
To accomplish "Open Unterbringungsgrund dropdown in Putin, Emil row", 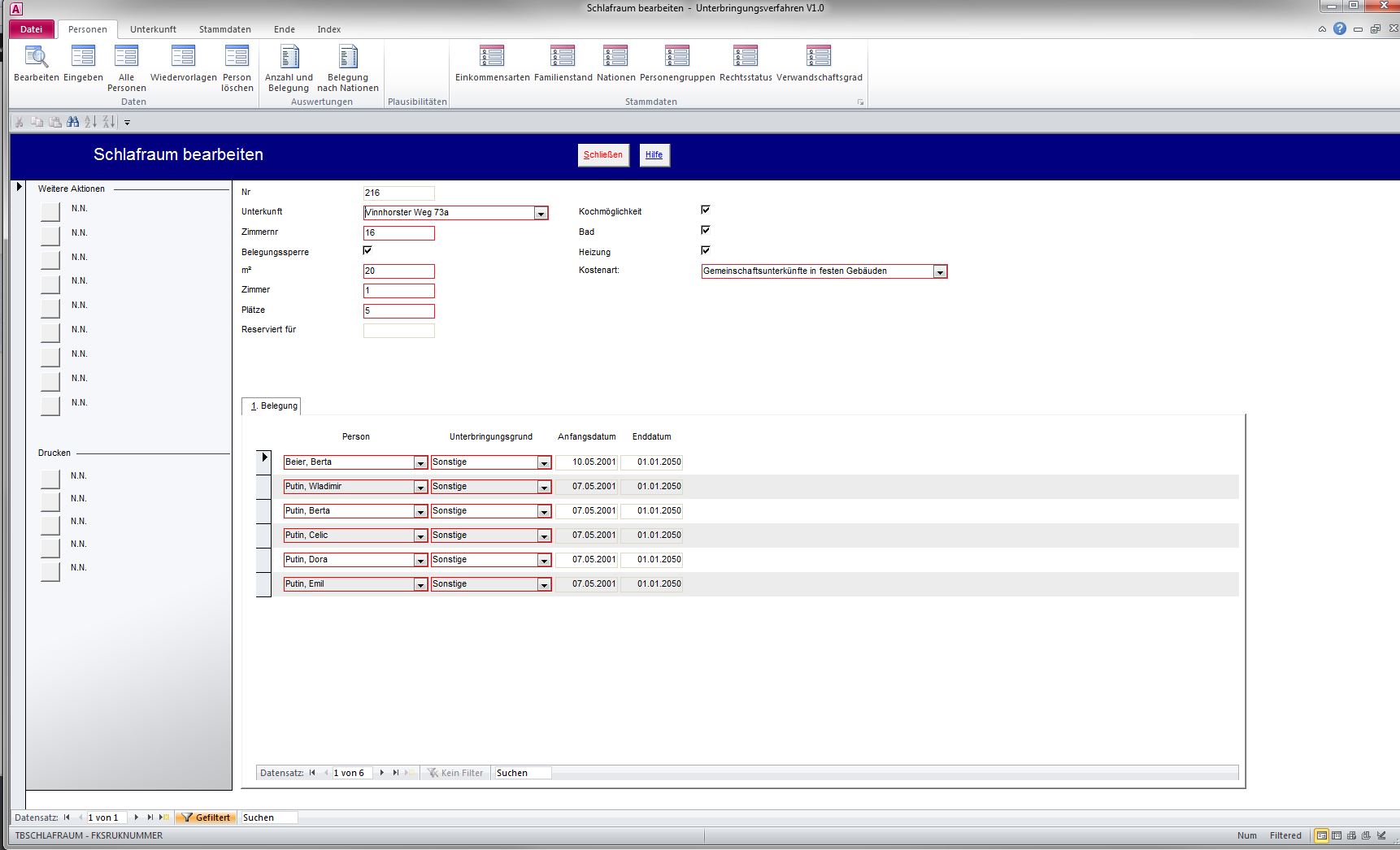I will point(544,584).
